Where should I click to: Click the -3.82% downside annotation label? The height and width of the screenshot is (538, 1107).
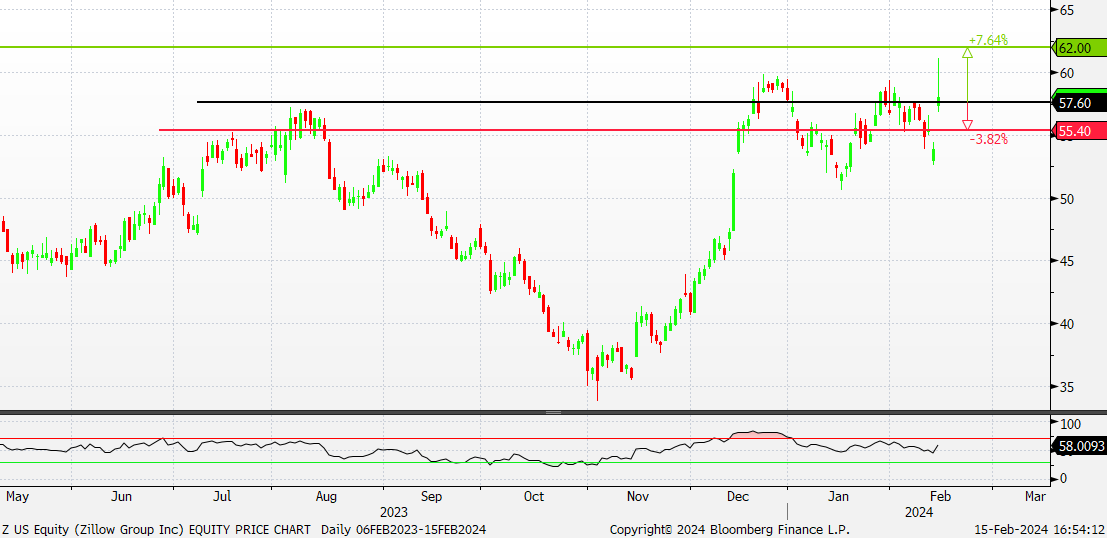coord(988,139)
